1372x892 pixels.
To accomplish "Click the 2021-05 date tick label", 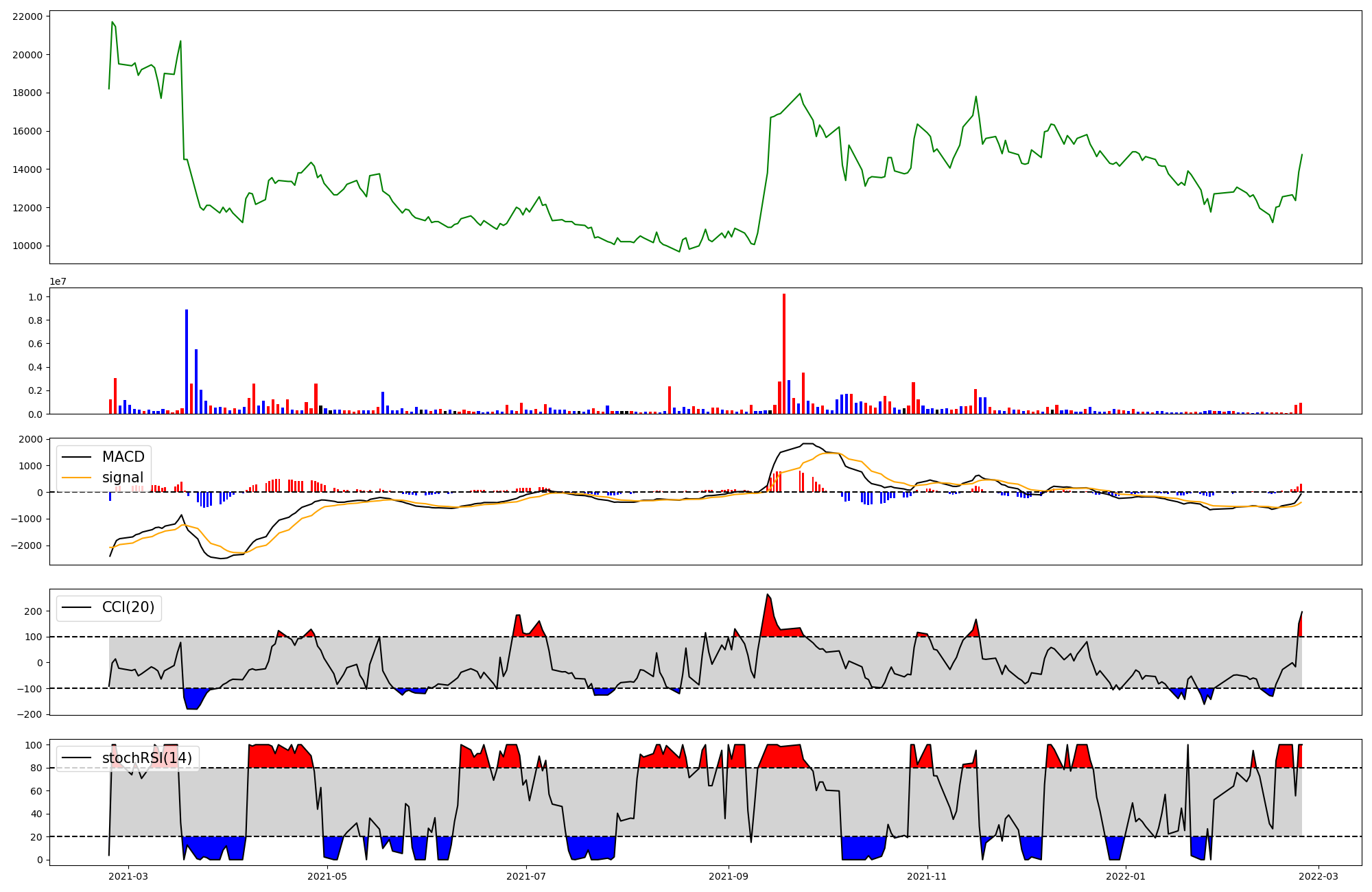I will (327, 876).
